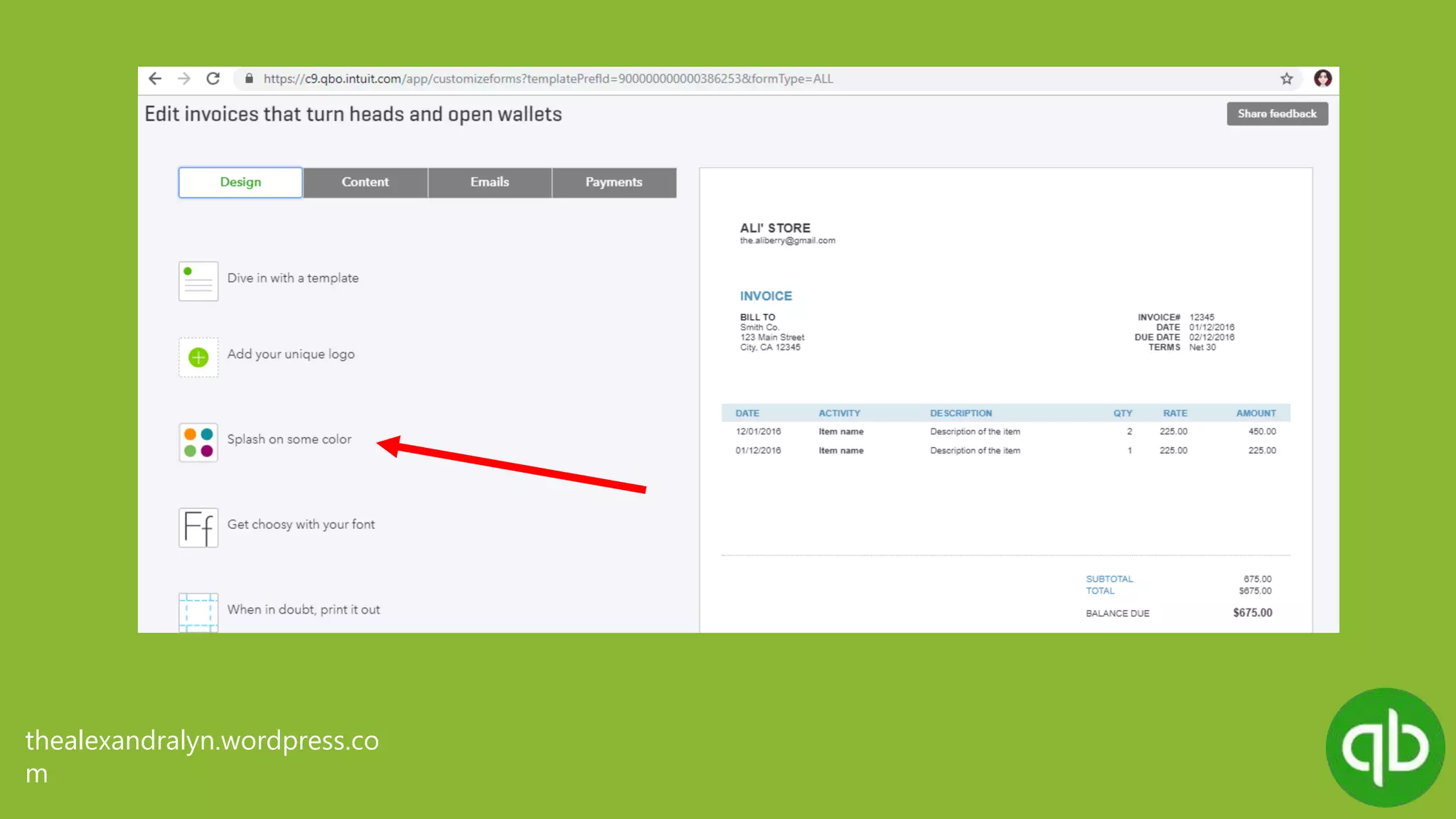Open the Emails tab
This screenshot has width=1456, height=819.
point(489,182)
